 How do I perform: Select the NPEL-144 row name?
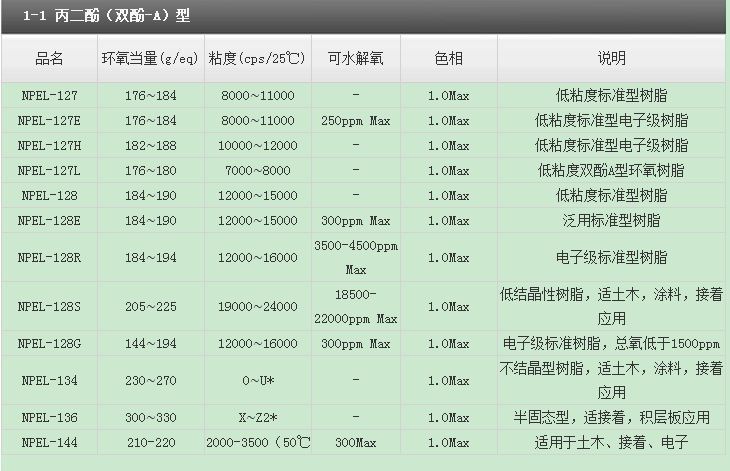pyautogui.click(x=49, y=443)
